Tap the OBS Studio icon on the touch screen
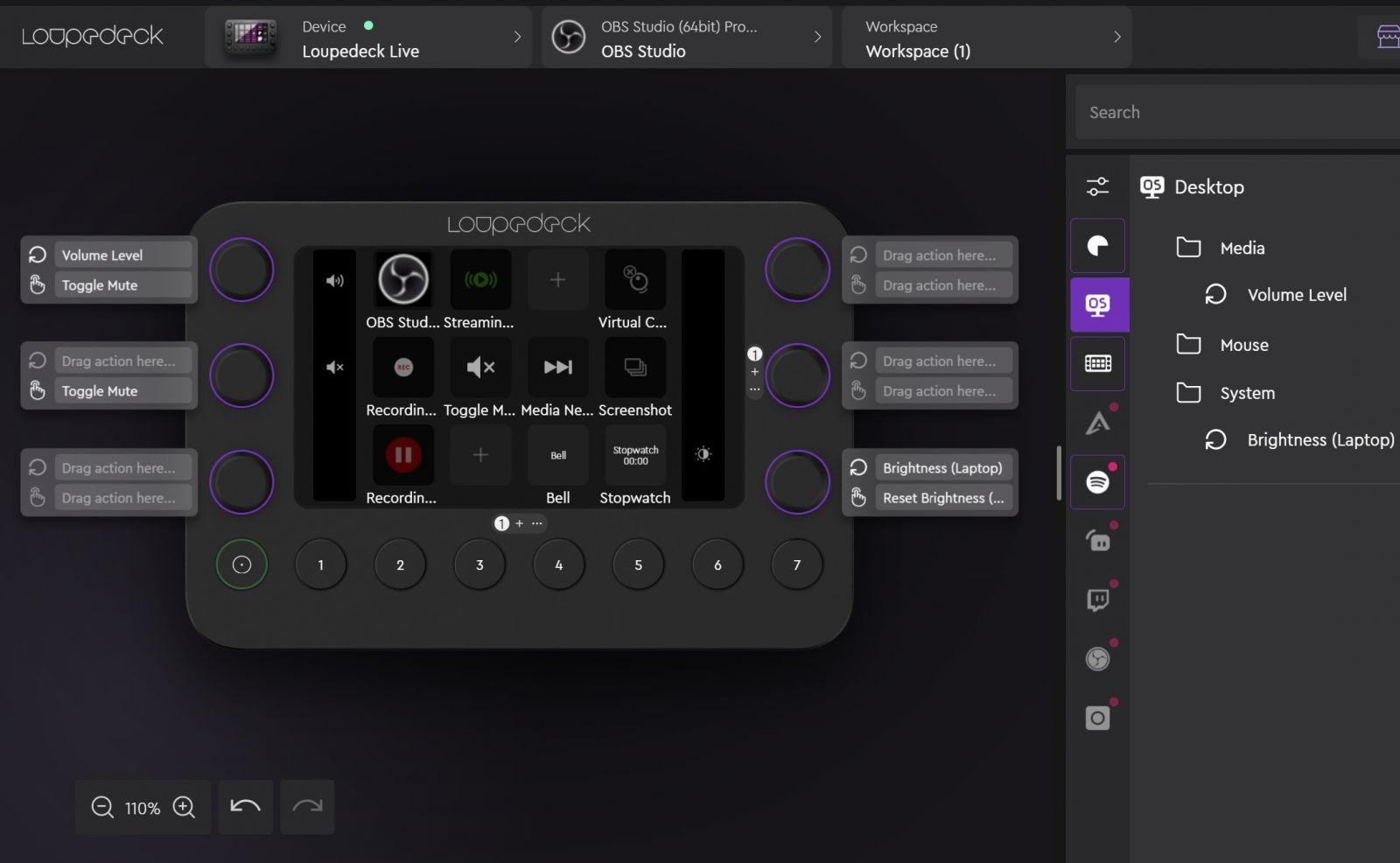1400x863 pixels. click(402, 279)
